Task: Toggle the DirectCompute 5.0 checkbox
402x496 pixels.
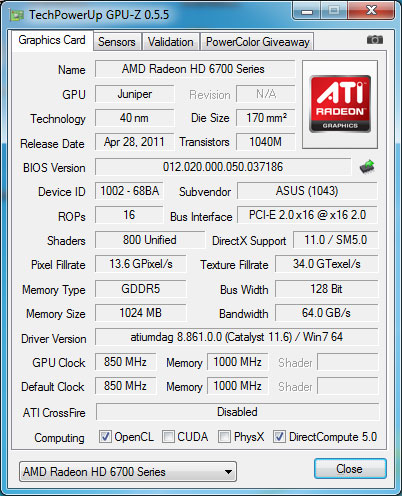Action: (x=279, y=436)
